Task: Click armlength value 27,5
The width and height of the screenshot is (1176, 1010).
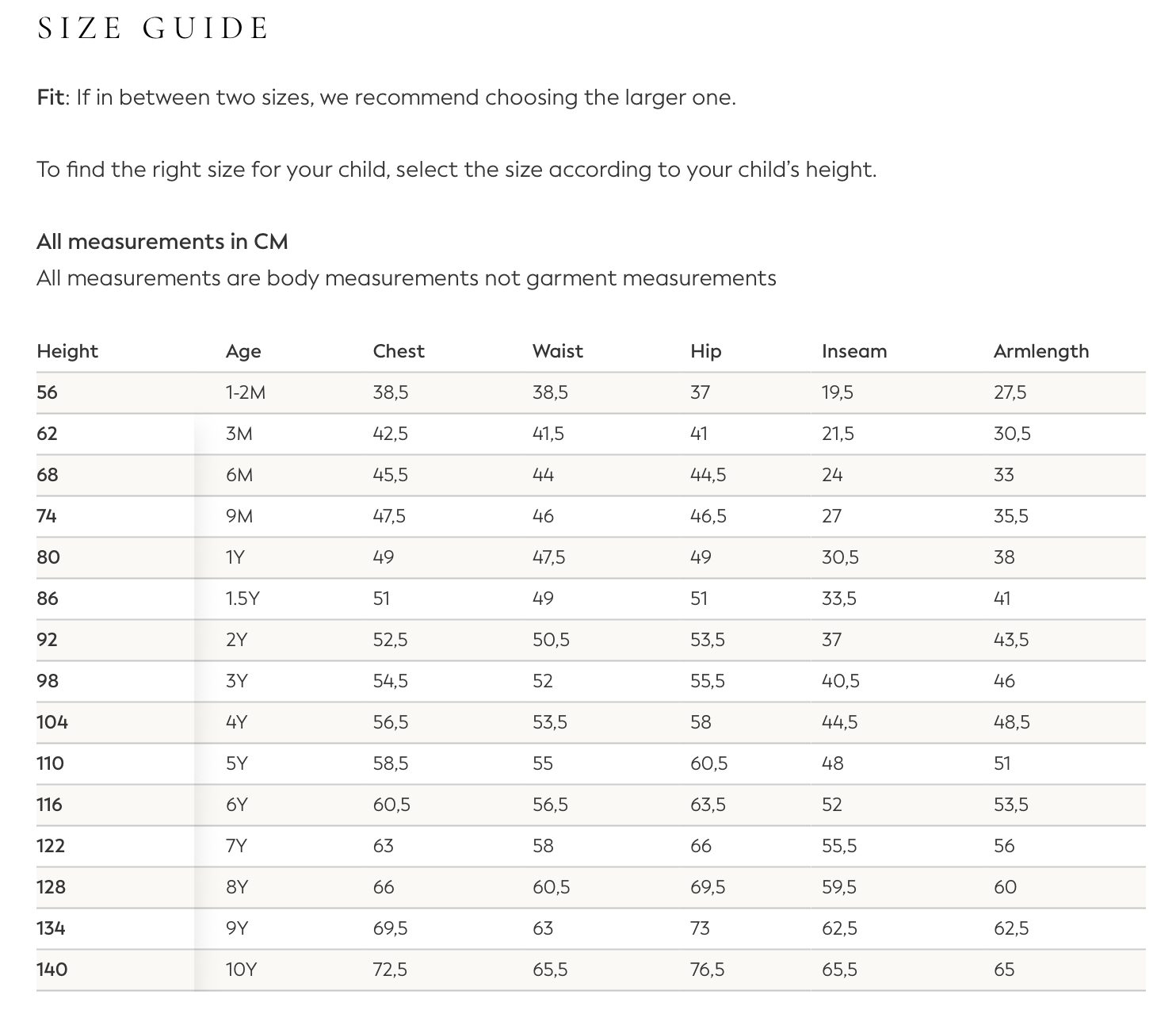Action: coord(1010,392)
